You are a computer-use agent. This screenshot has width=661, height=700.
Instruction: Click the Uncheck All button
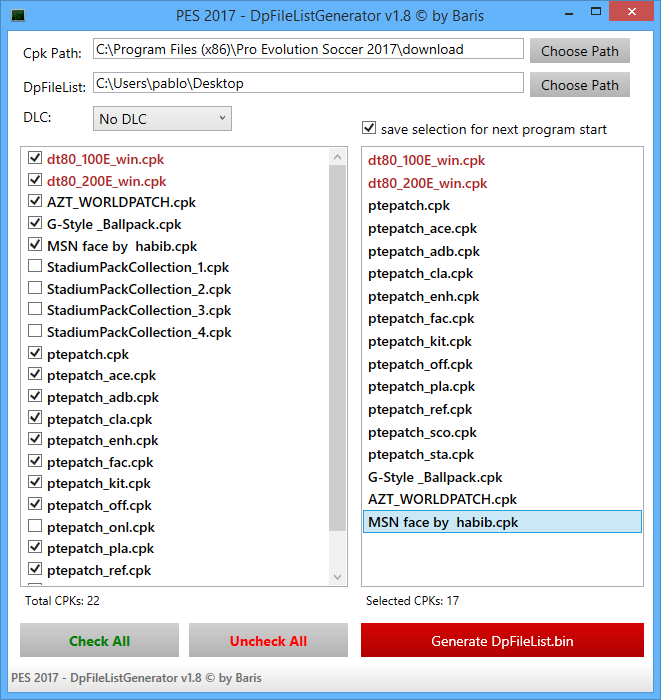[x=268, y=640]
